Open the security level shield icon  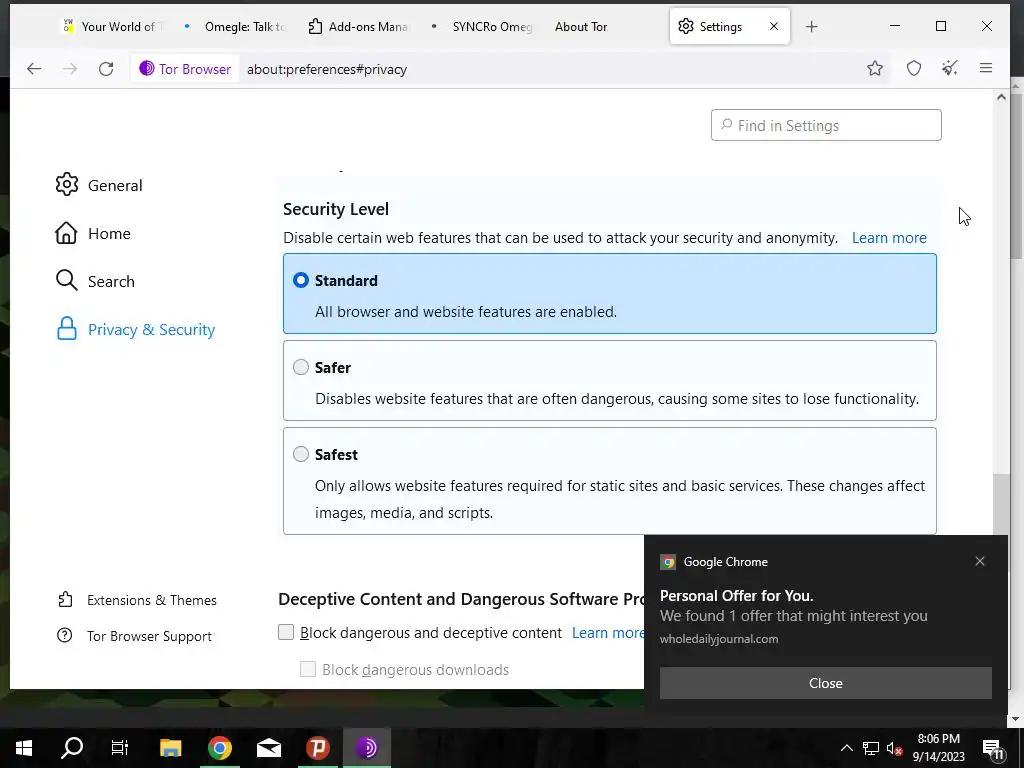tap(914, 68)
